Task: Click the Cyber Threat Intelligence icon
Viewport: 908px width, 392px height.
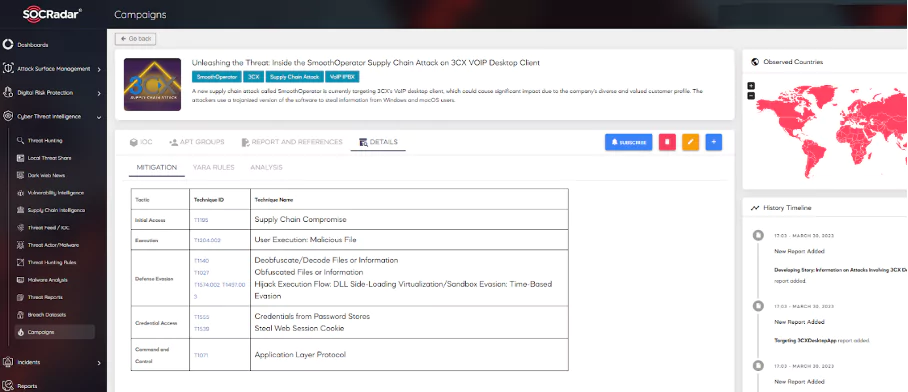Action: click(x=8, y=116)
